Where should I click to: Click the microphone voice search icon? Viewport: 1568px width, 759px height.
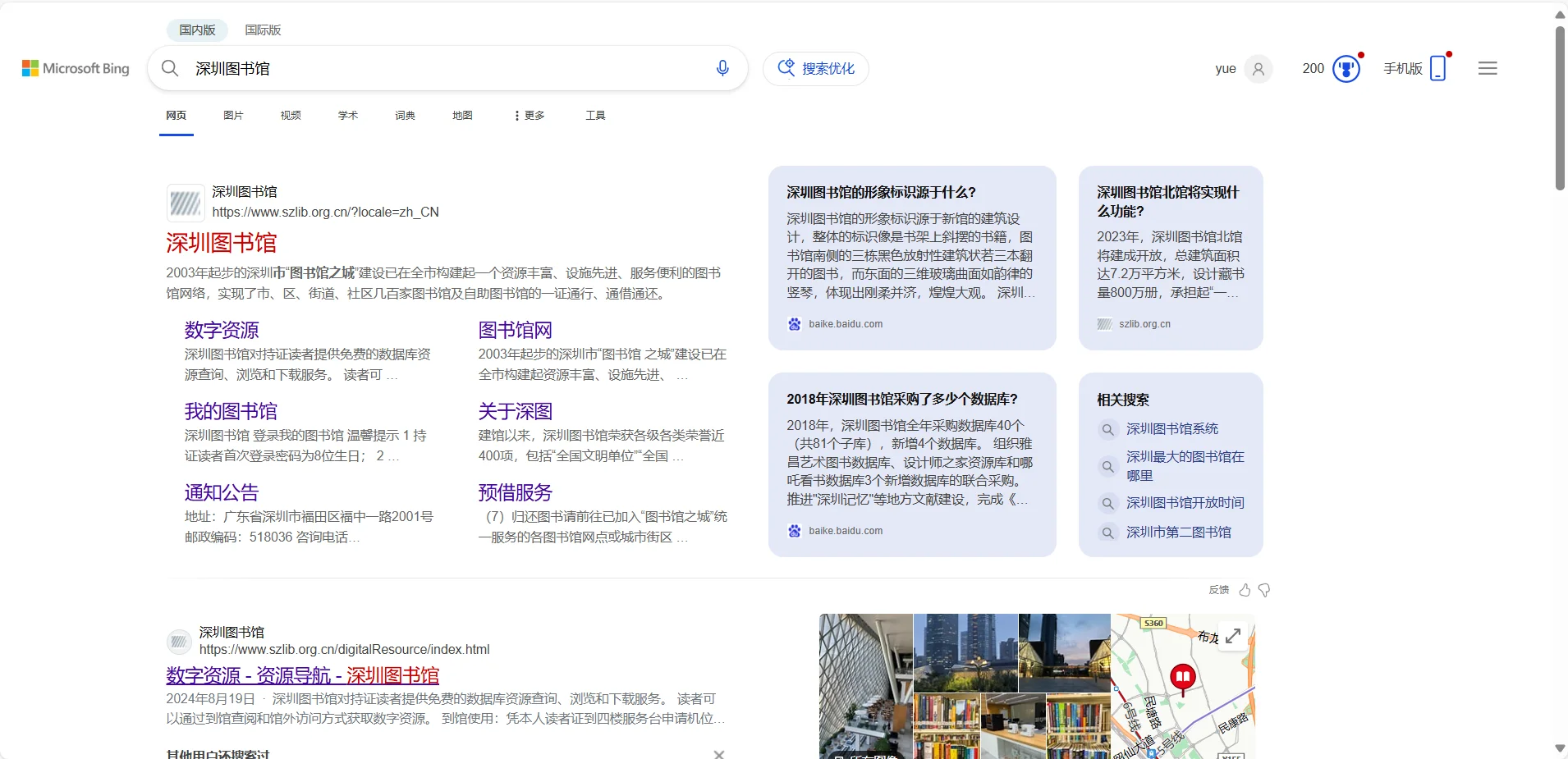[722, 68]
